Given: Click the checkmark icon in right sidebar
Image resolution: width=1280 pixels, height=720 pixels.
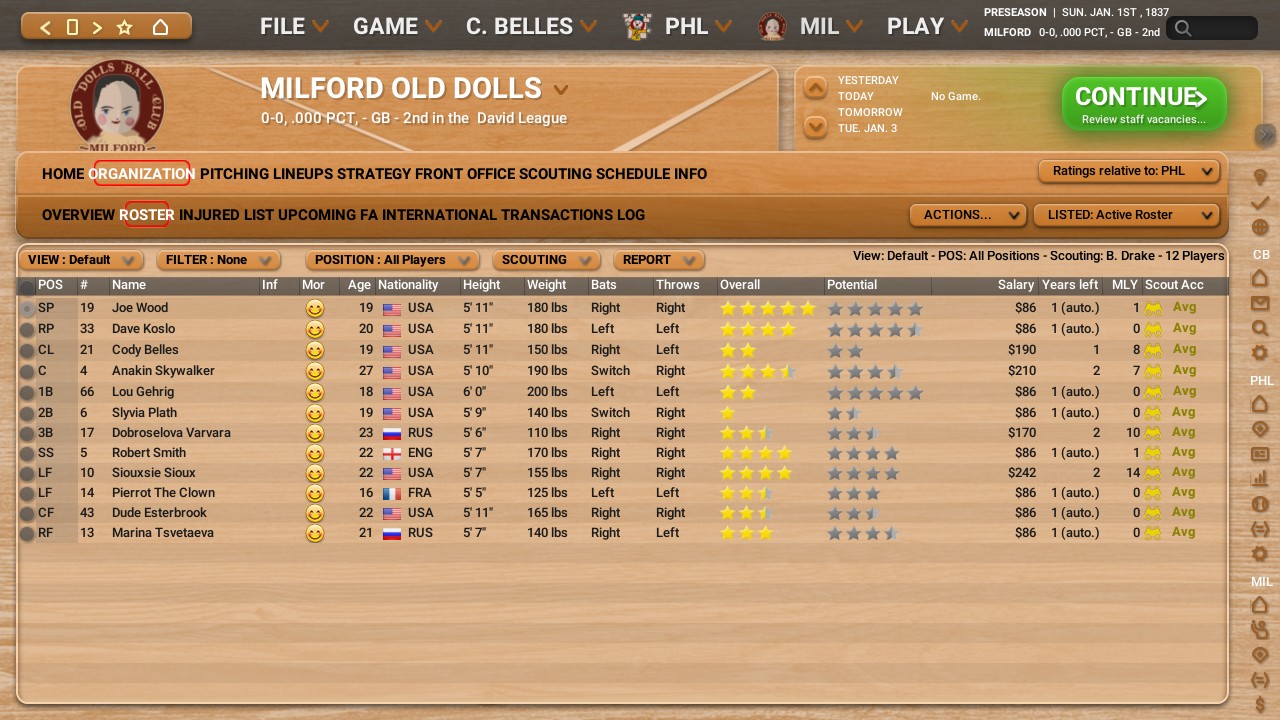Looking at the screenshot, I should tap(1260, 203).
